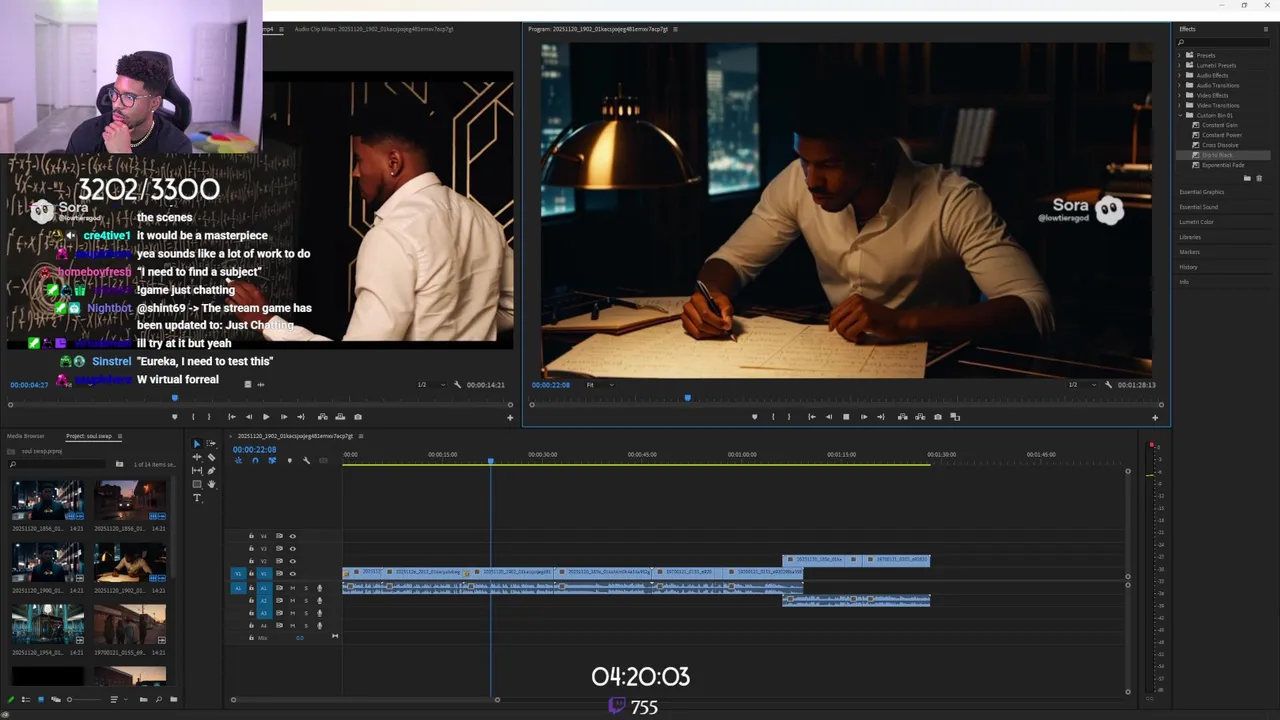
Task: Toggle comparison view in Program Monitor
Action: (955, 417)
